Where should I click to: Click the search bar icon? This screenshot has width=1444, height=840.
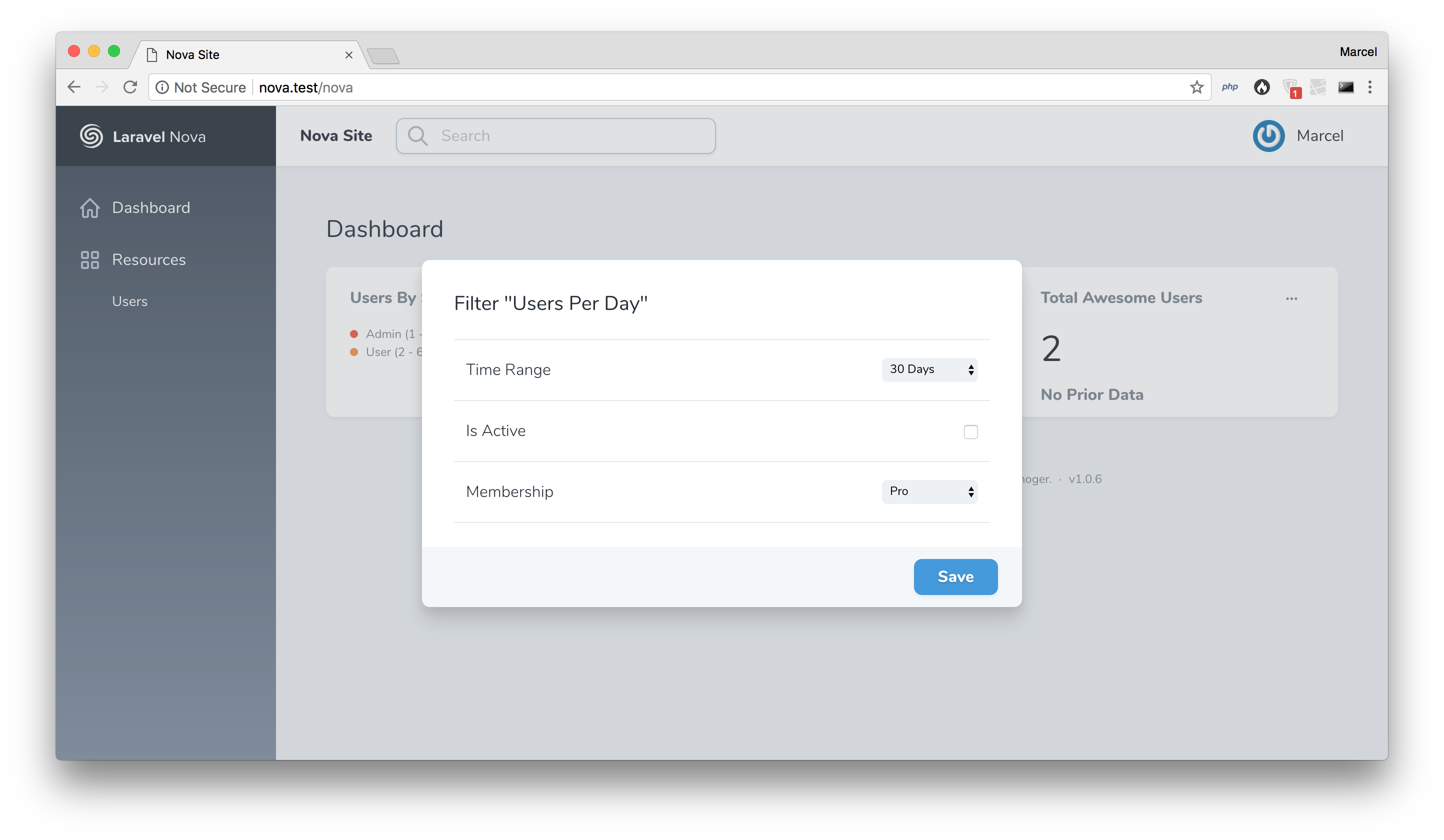(x=419, y=135)
